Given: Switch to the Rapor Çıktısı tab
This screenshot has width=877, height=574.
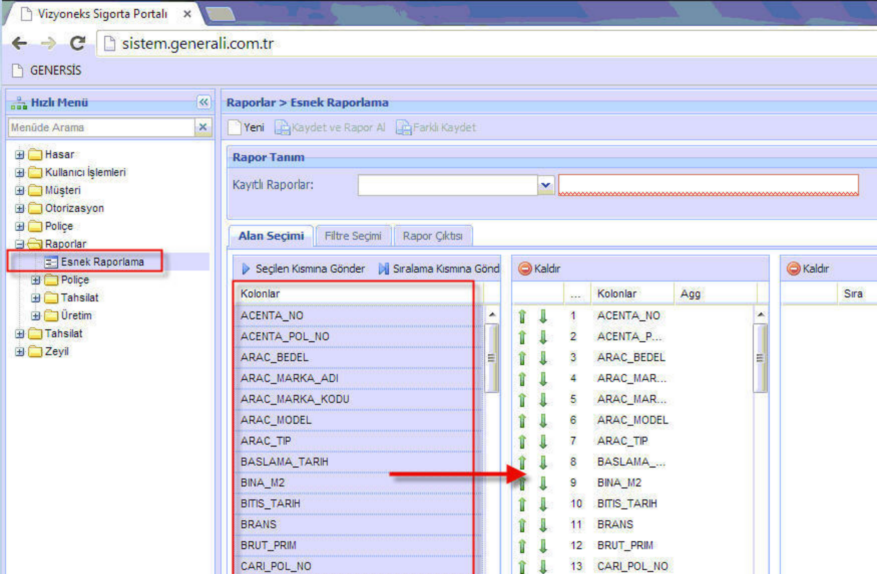Looking at the screenshot, I should pos(432,236).
